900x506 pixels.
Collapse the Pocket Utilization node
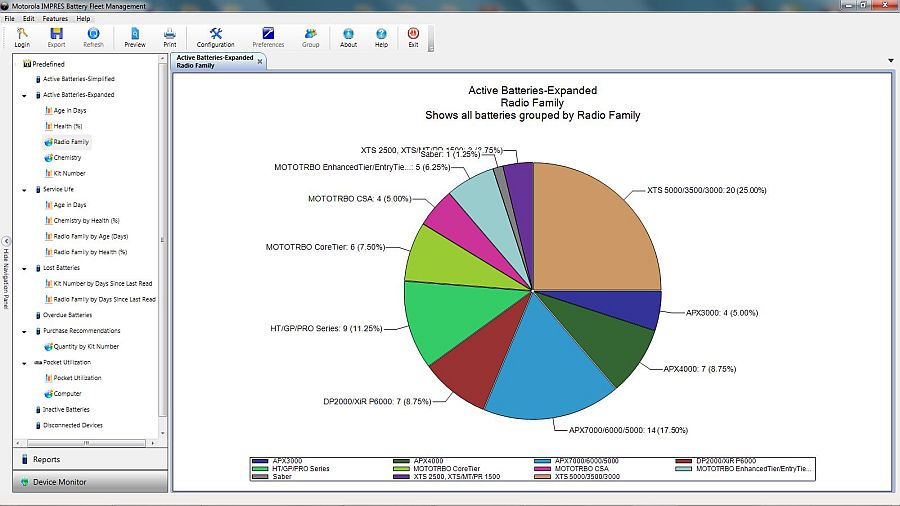[x=24, y=363]
